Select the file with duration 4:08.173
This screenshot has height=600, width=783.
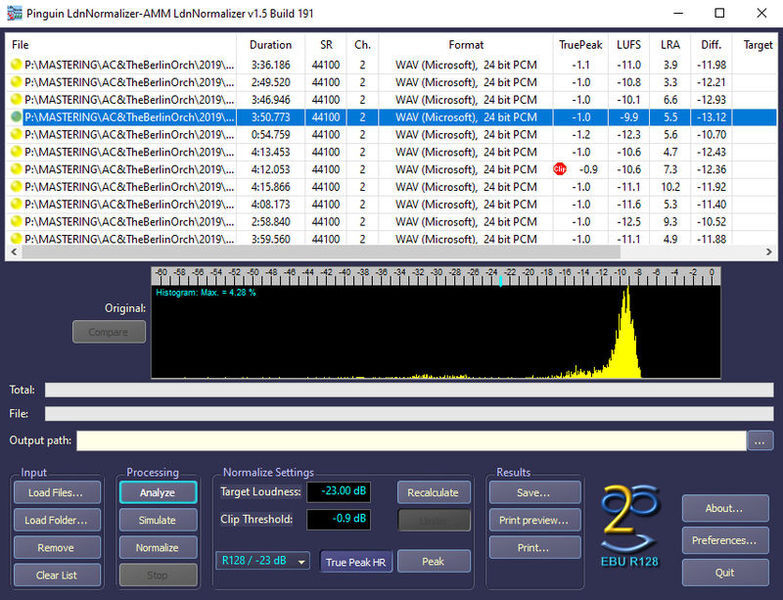click(x=391, y=204)
